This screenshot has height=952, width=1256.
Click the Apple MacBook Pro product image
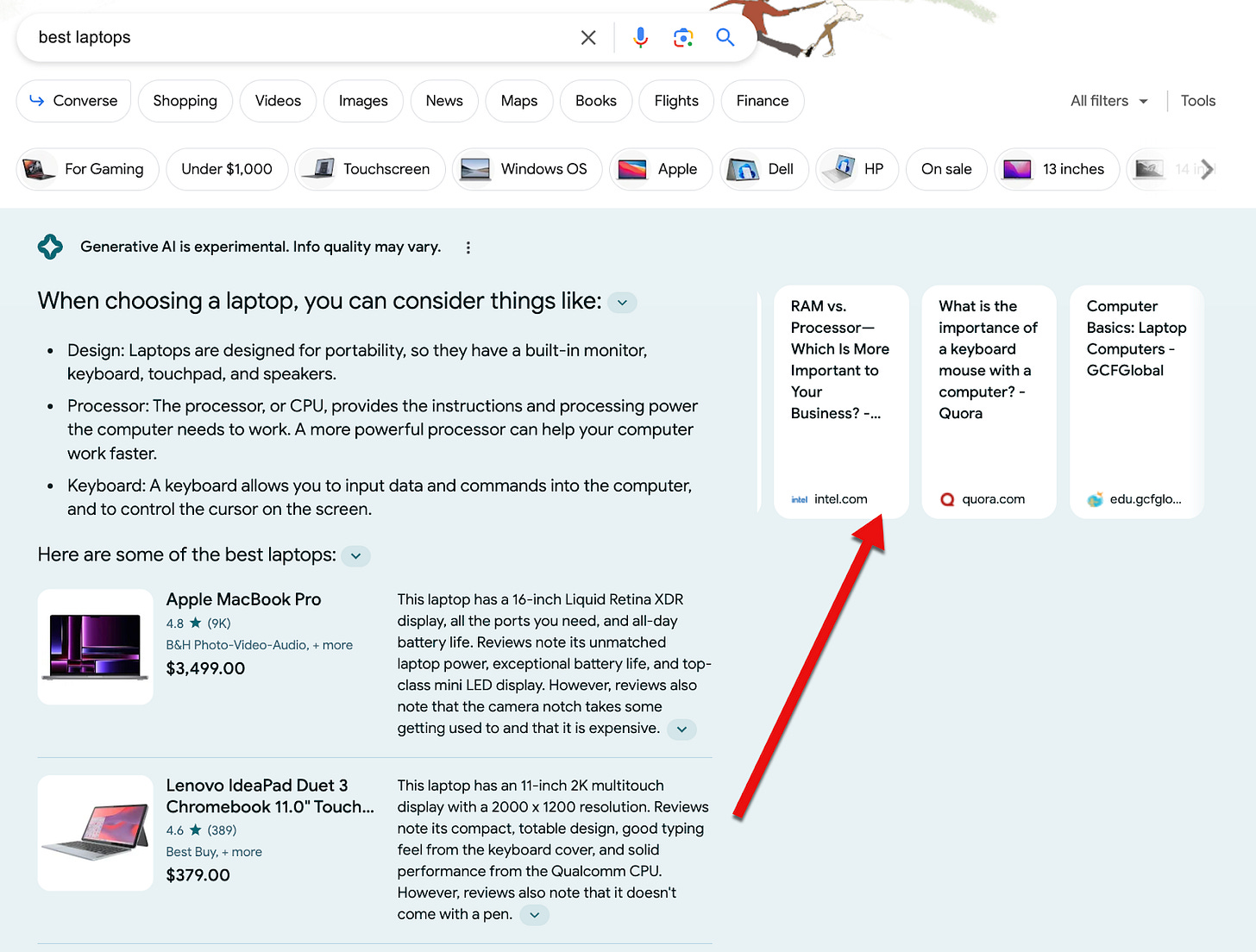tap(95, 647)
